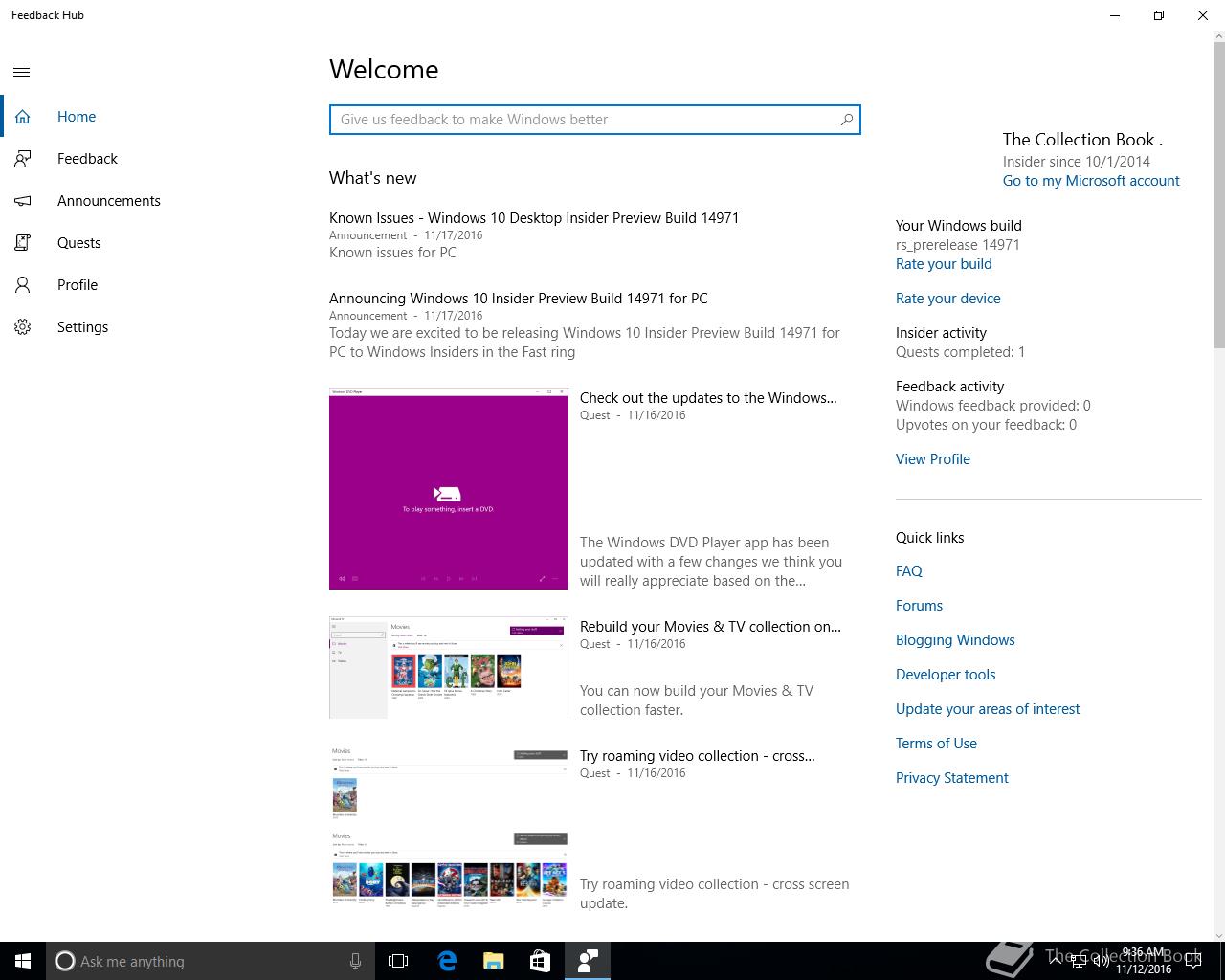Open Task View from the taskbar
1225x980 pixels.
398,961
